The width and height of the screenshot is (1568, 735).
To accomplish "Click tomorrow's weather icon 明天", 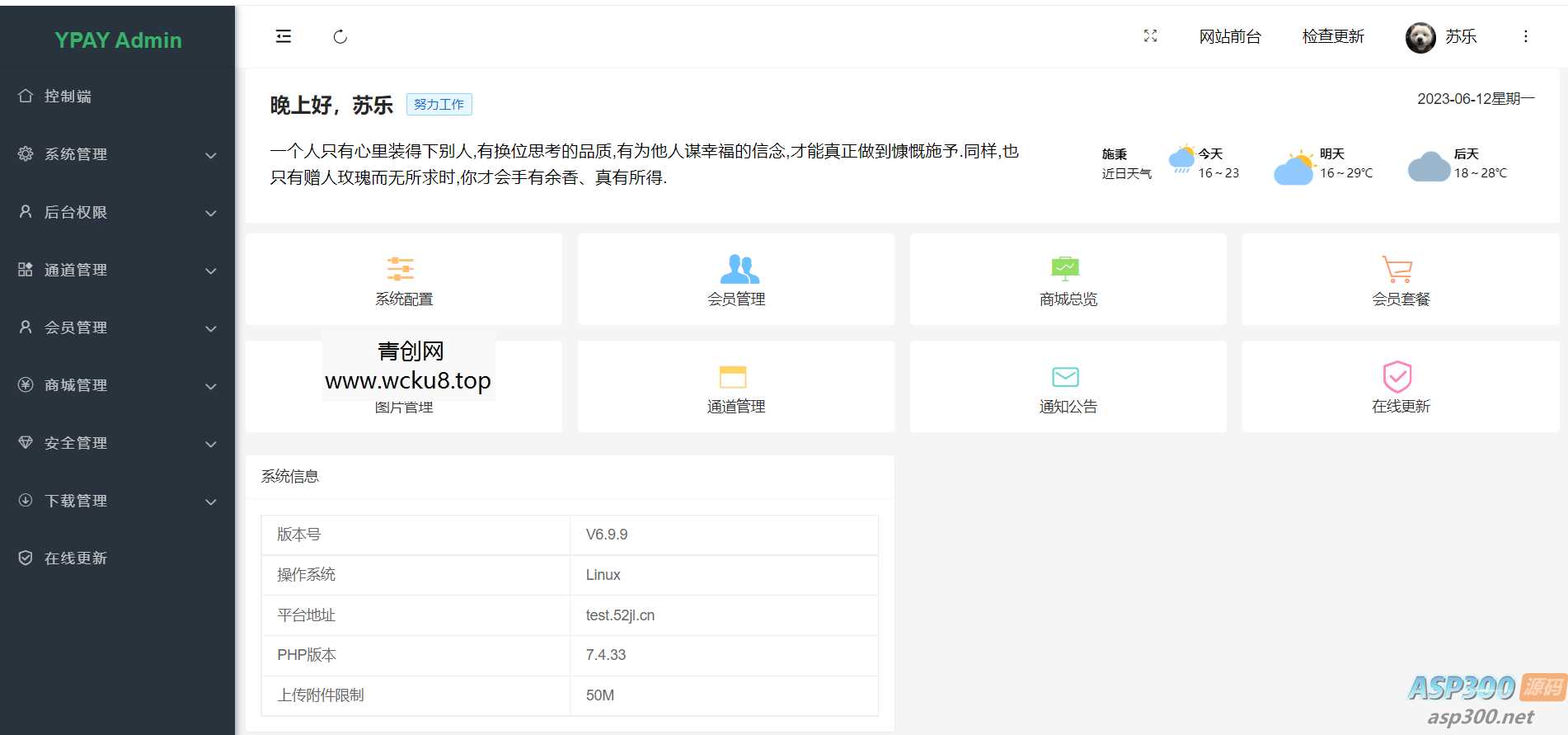I will pos(1294,167).
